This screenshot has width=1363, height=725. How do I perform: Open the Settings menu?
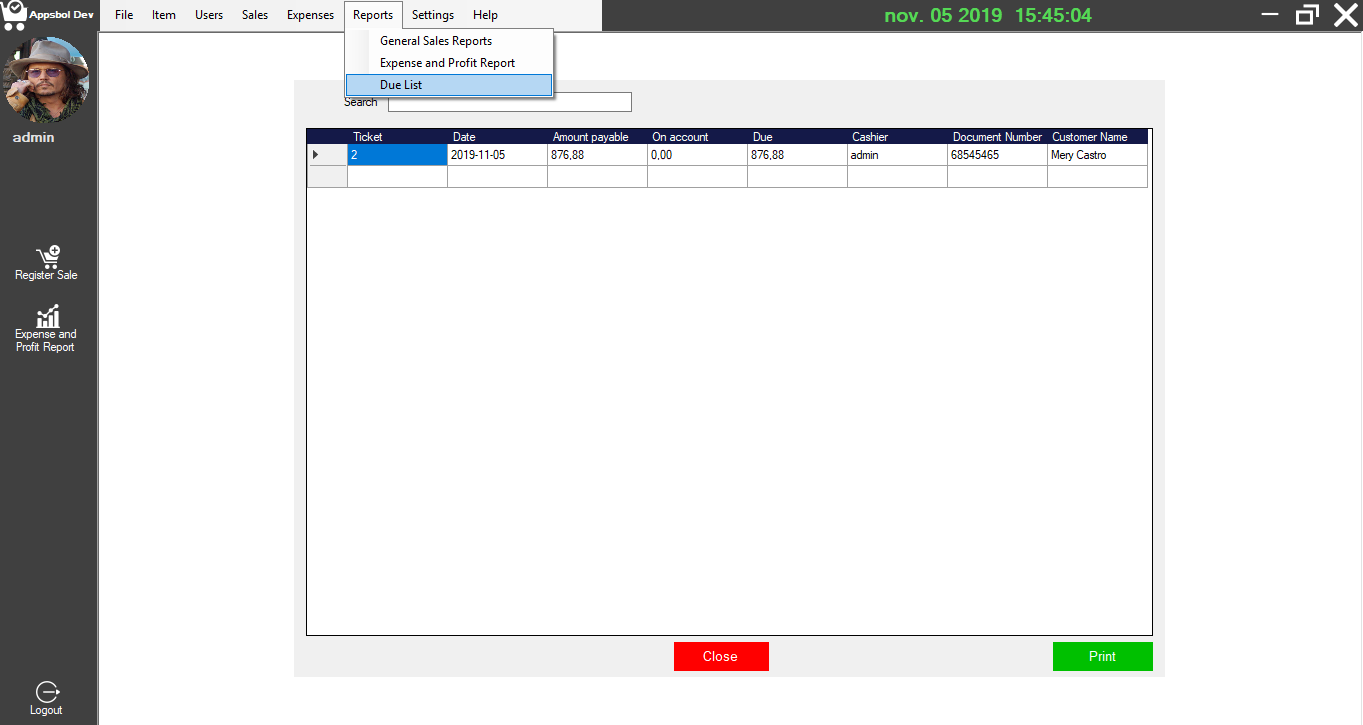pyautogui.click(x=433, y=14)
